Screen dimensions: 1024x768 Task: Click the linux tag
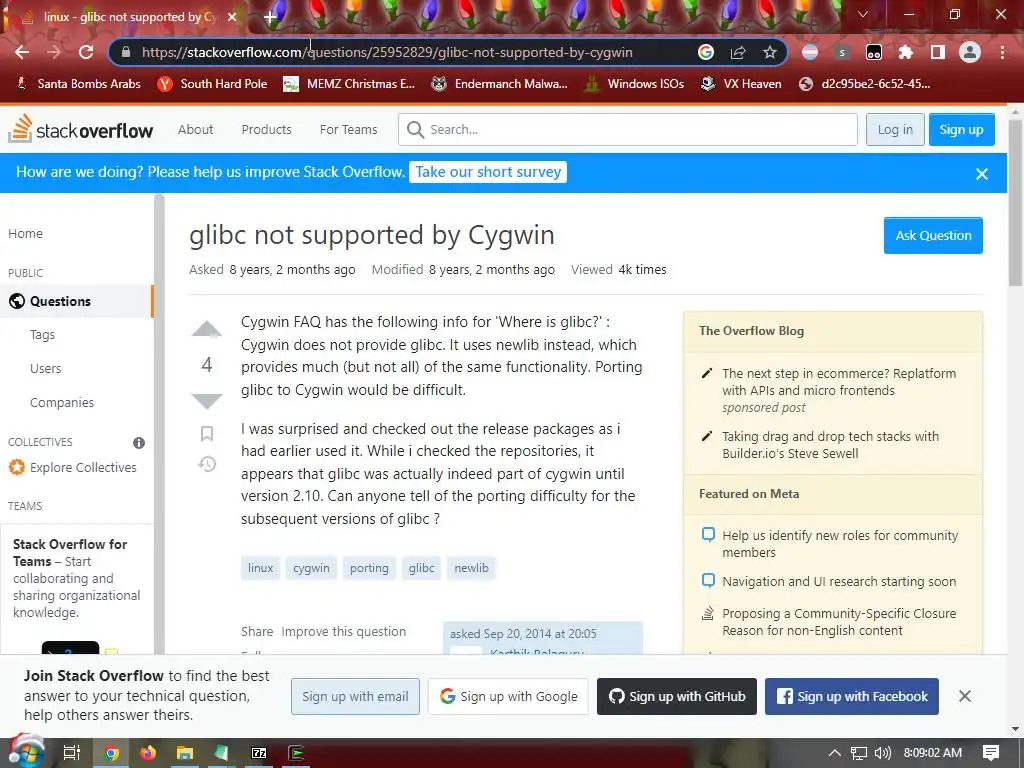(261, 568)
